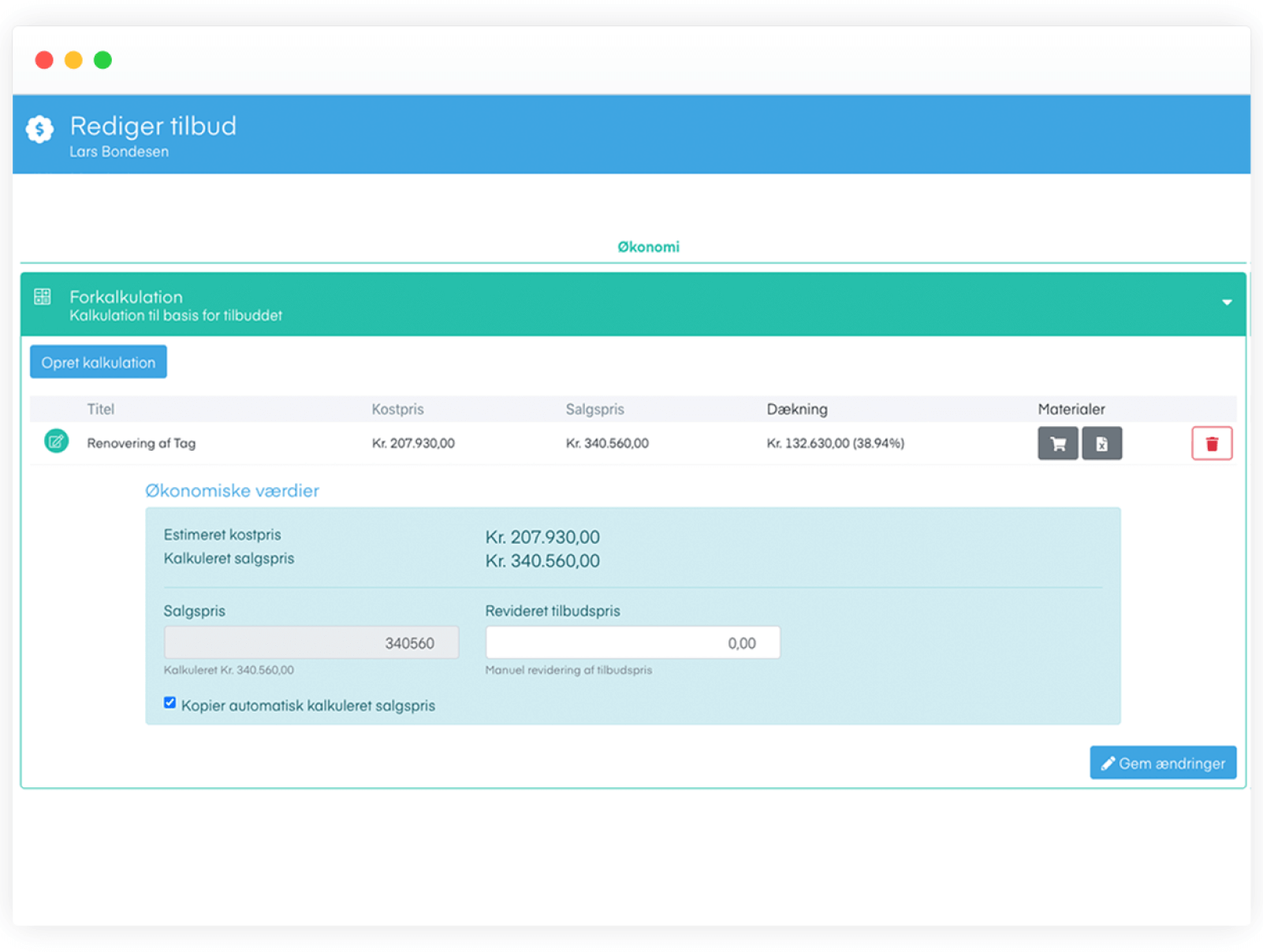Click the Titel column header
This screenshot has height=952, width=1263.
101,409
